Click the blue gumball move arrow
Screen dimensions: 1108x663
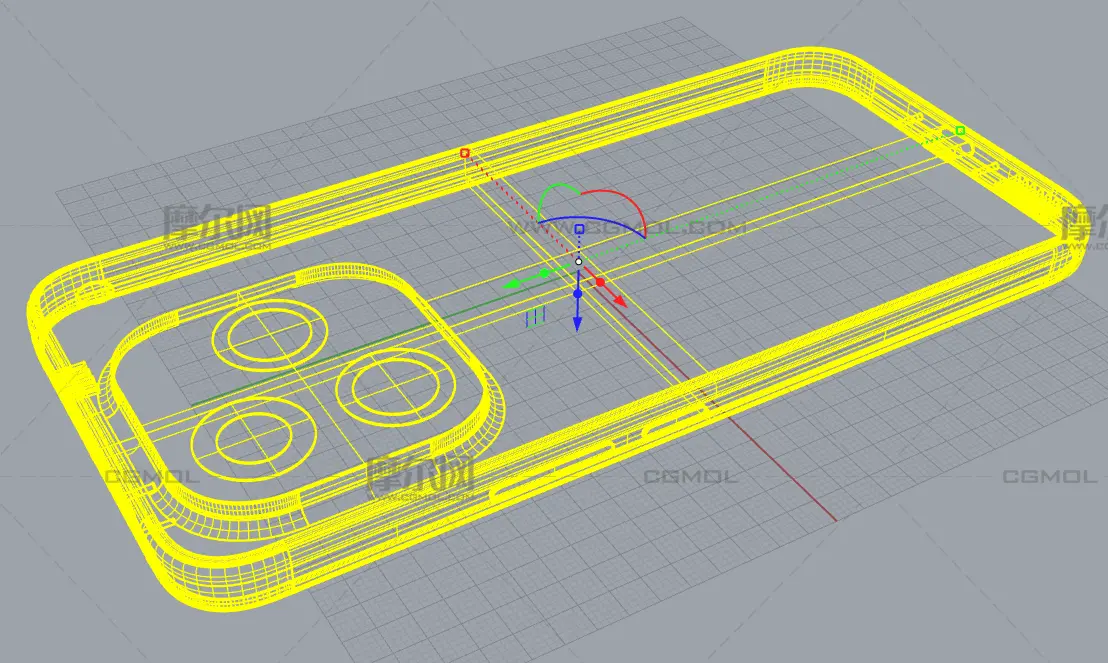click(577, 323)
